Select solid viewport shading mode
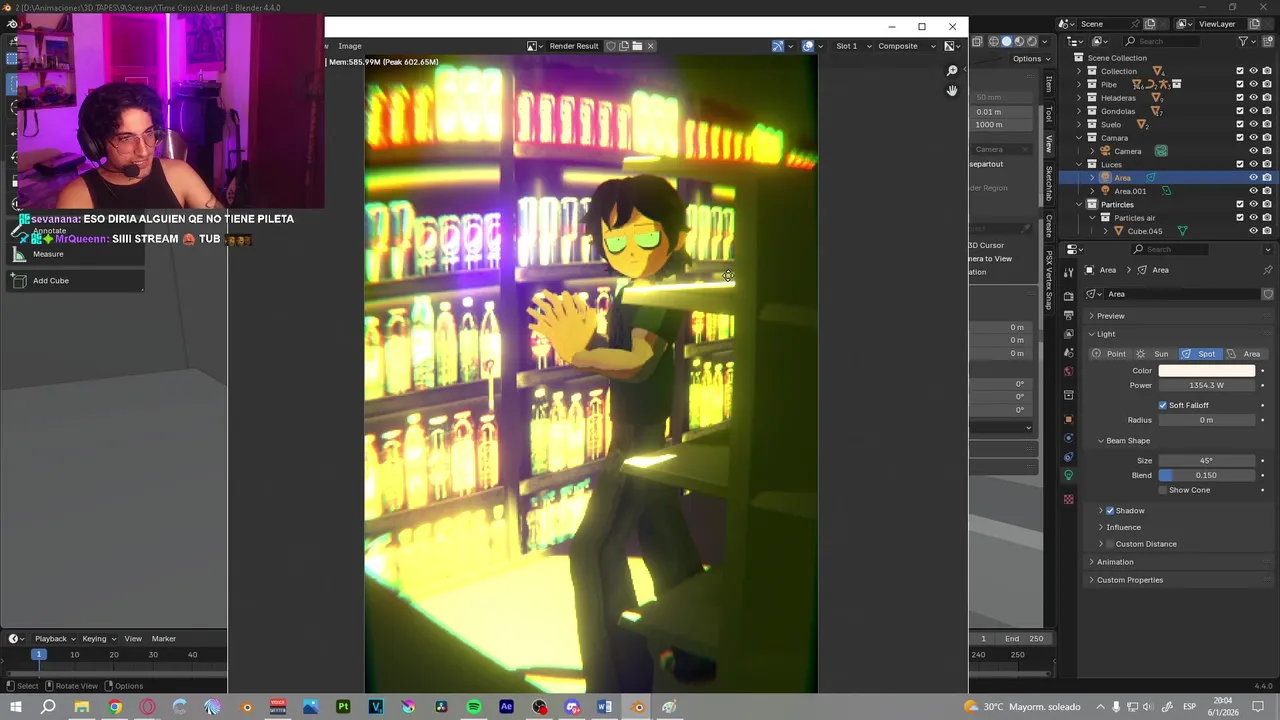The height and width of the screenshot is (720, 1280). point(1006,41)
